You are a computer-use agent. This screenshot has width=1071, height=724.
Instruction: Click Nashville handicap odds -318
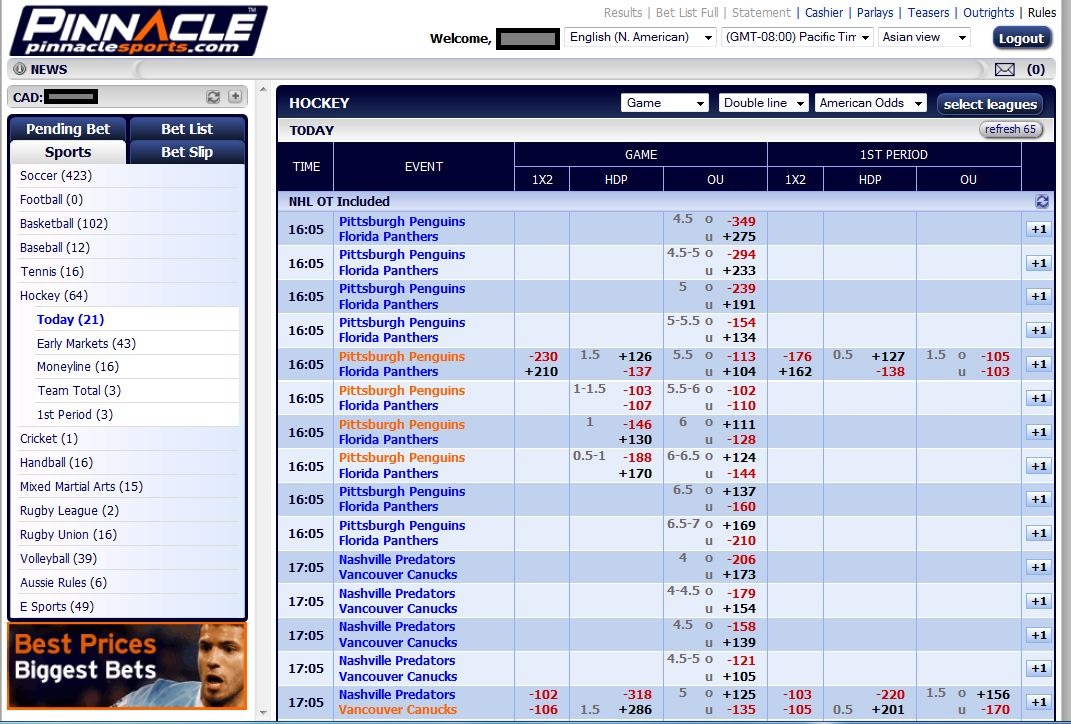click(637, 695)
